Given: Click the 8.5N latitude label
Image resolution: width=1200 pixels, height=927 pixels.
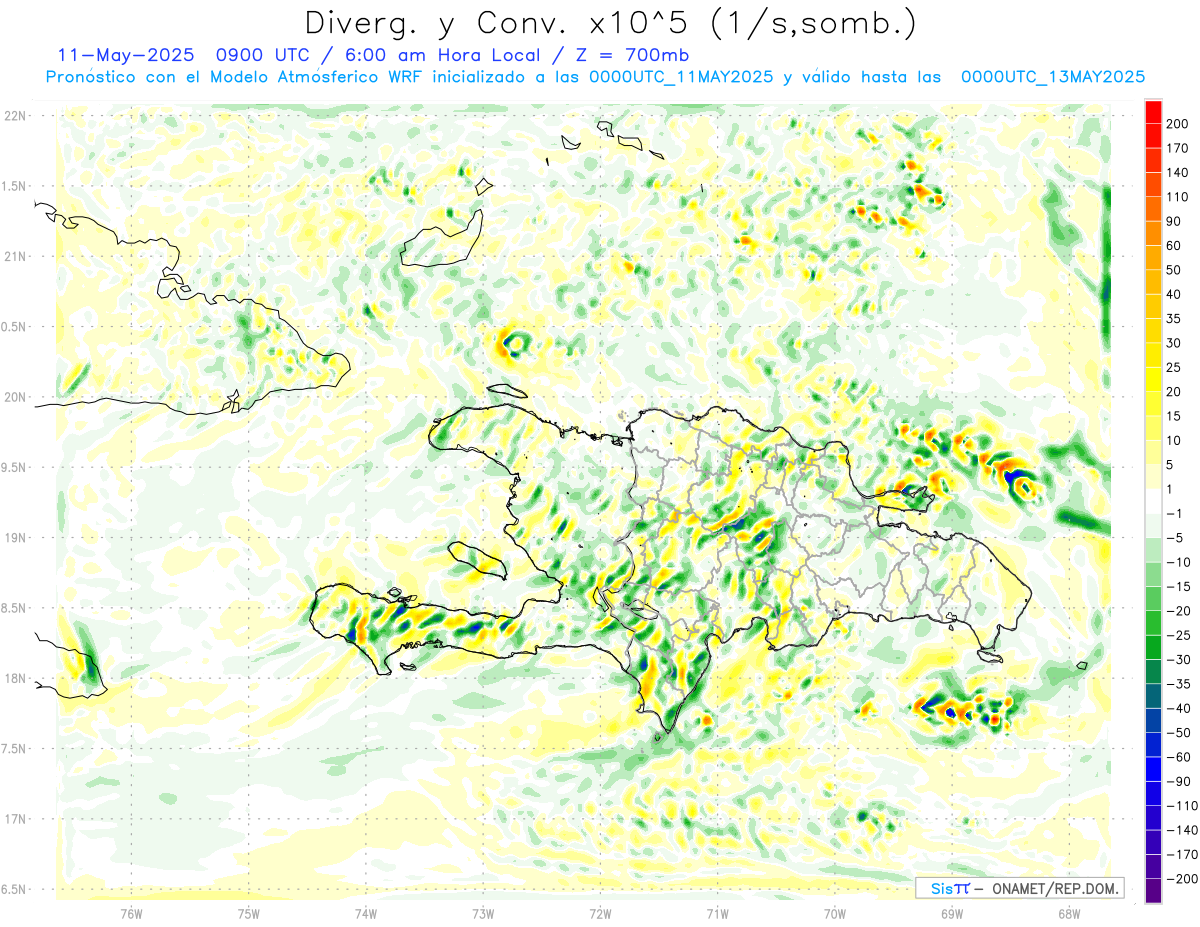Looking at the screenshot, I should coord(15,608).
